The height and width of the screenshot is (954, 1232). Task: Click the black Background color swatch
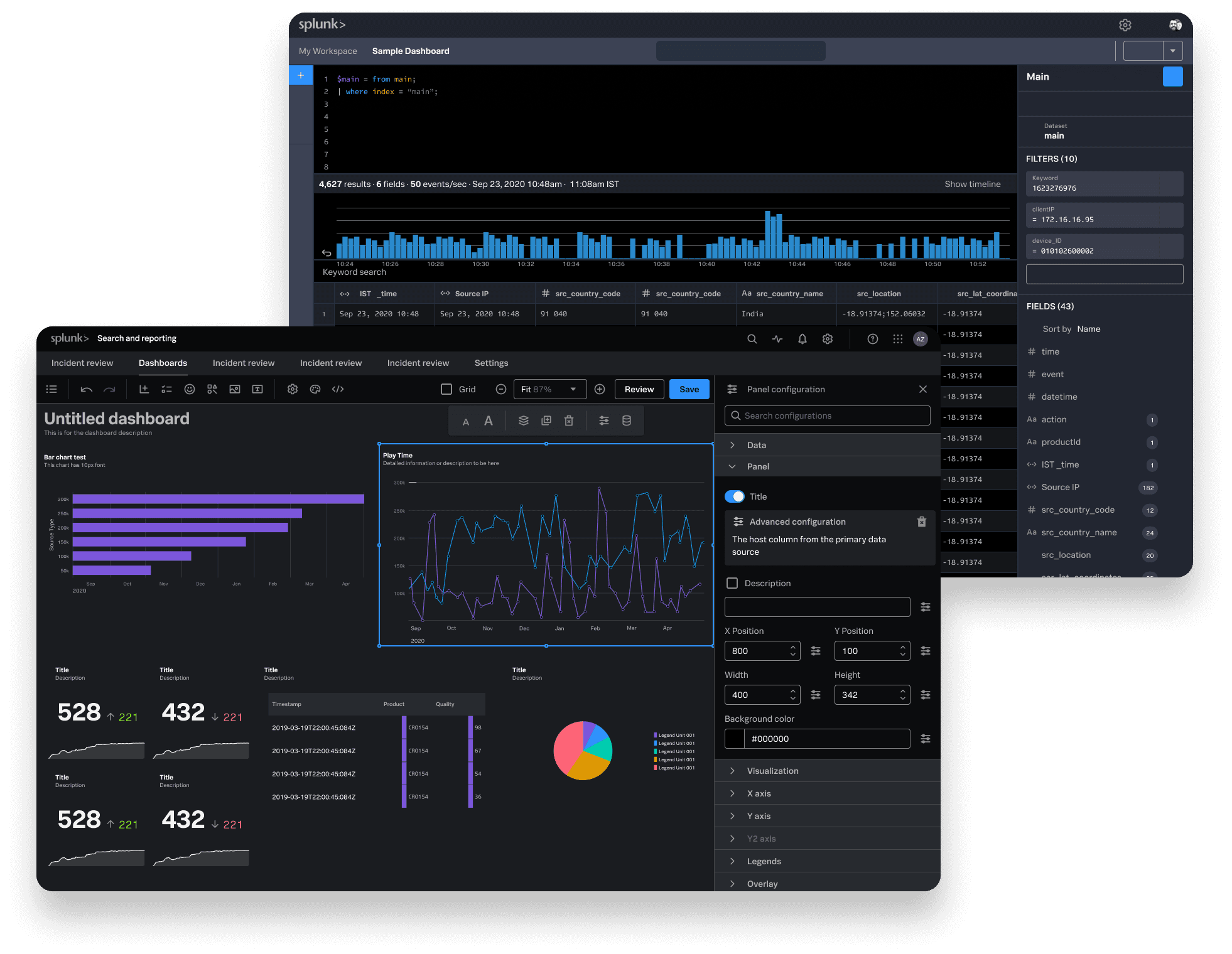(x=735, y=739)
